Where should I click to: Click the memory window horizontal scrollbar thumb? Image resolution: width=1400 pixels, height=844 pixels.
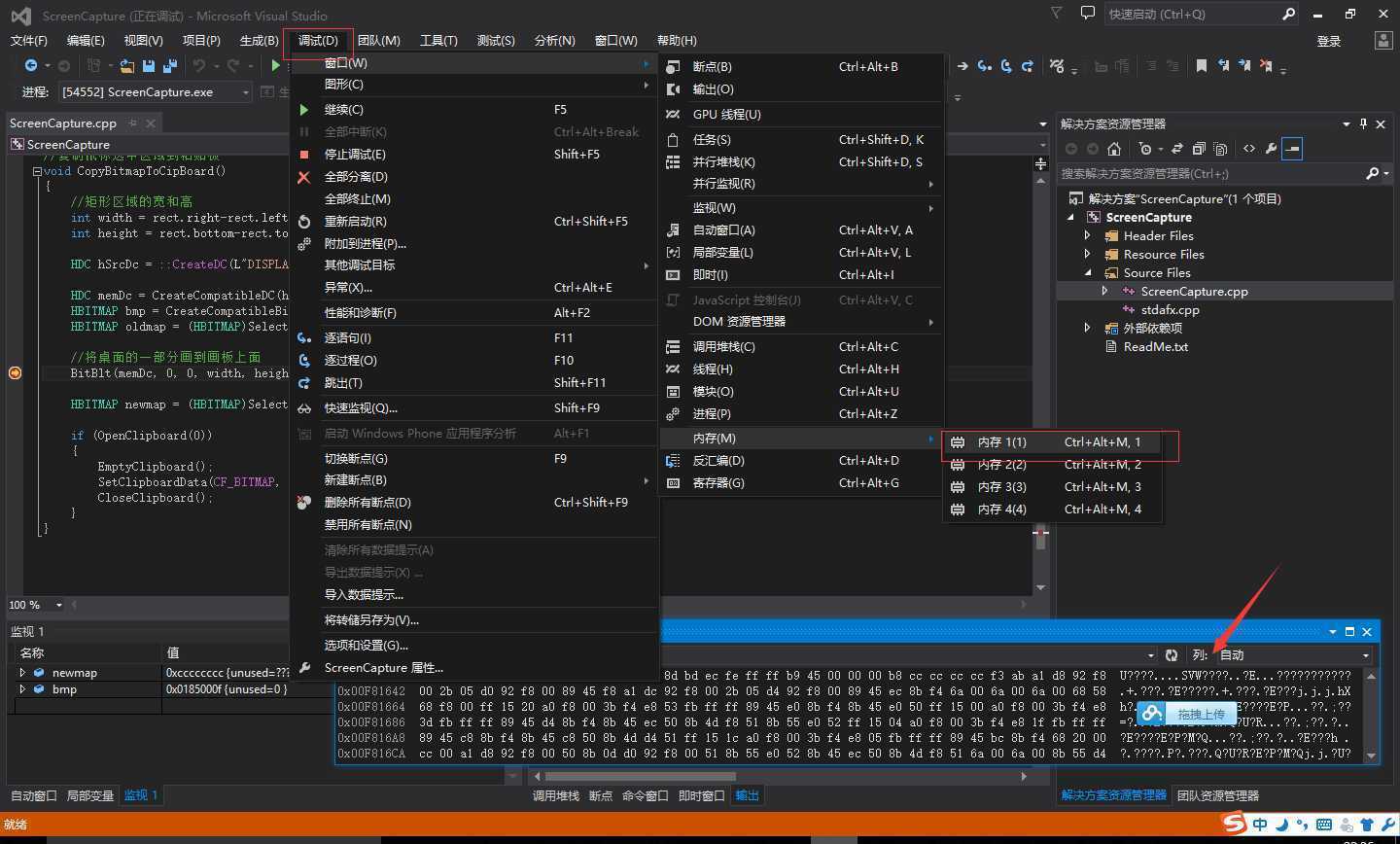click(640, 776)
